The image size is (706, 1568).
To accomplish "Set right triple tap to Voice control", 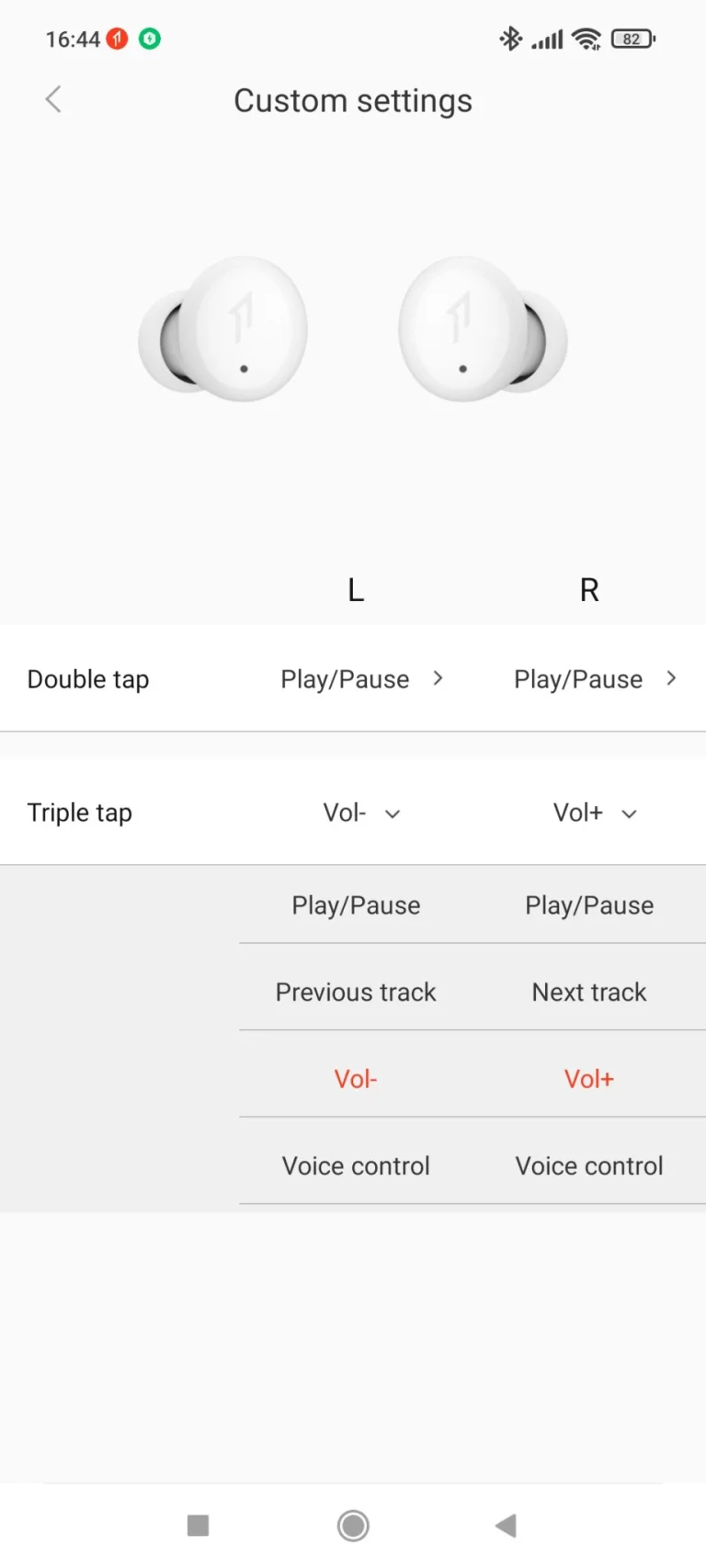I will point(589,1166).
